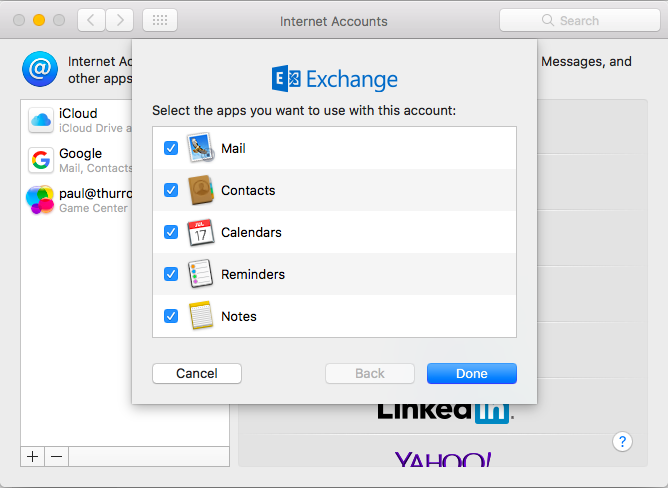Select the LinkedIn account type

click(x=446, y=412)
